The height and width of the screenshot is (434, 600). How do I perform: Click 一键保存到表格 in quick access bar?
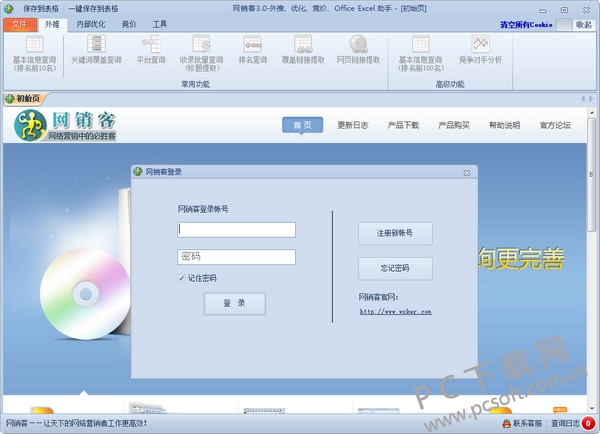pos(93,8)
